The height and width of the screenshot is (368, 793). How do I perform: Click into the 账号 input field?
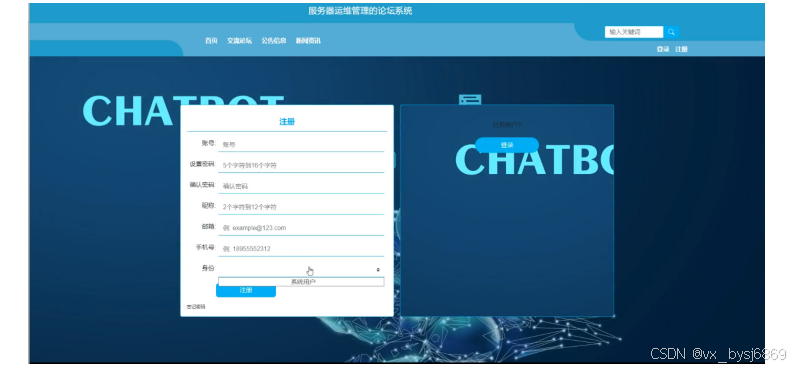301,145
